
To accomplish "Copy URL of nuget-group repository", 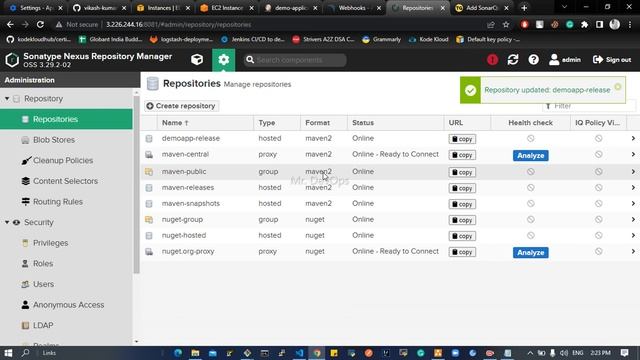I will [x=462, y=220].
